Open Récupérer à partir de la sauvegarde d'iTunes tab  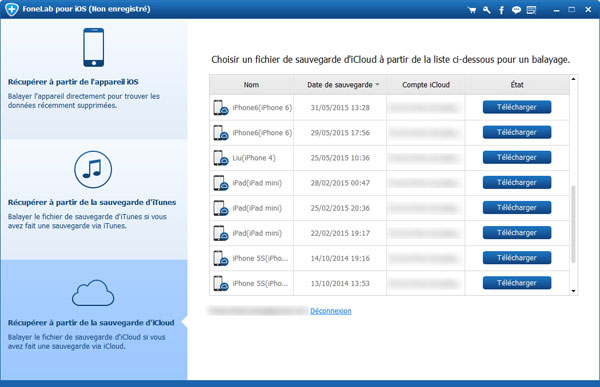[94, 199]
